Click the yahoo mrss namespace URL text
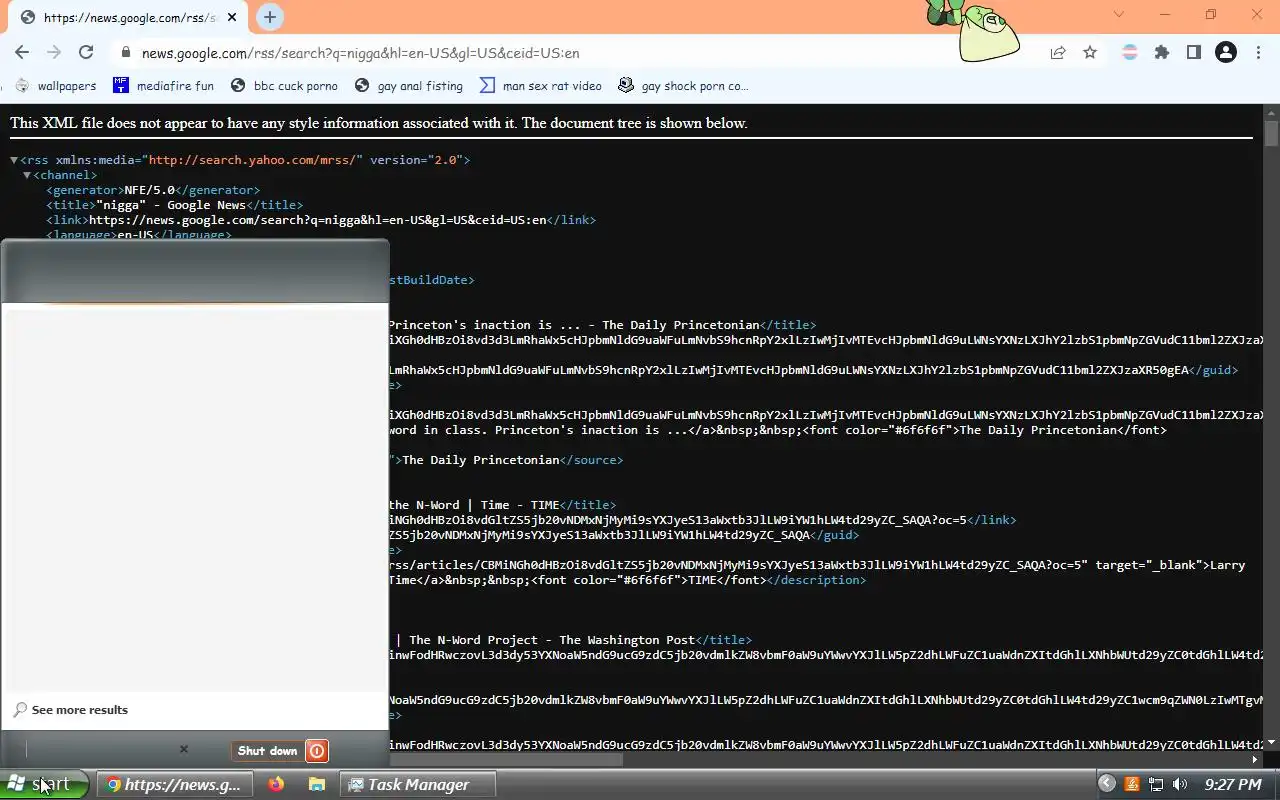 coord(255,160)
